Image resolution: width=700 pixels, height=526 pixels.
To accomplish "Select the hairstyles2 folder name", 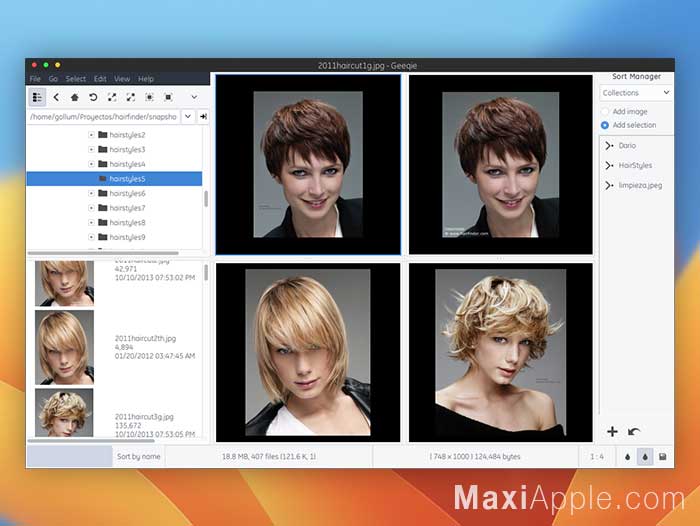I will tap(127, 135).
